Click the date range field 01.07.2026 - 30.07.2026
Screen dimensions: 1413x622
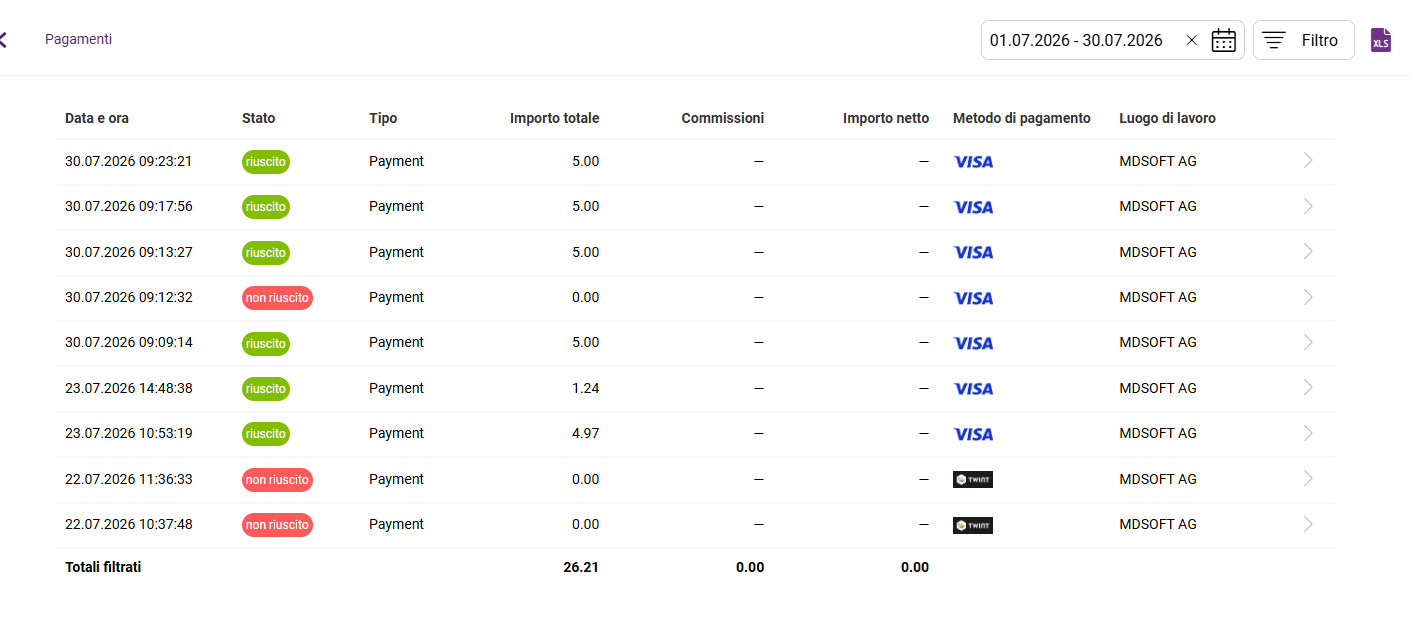pyautogui.click(x=1112, y=40)
